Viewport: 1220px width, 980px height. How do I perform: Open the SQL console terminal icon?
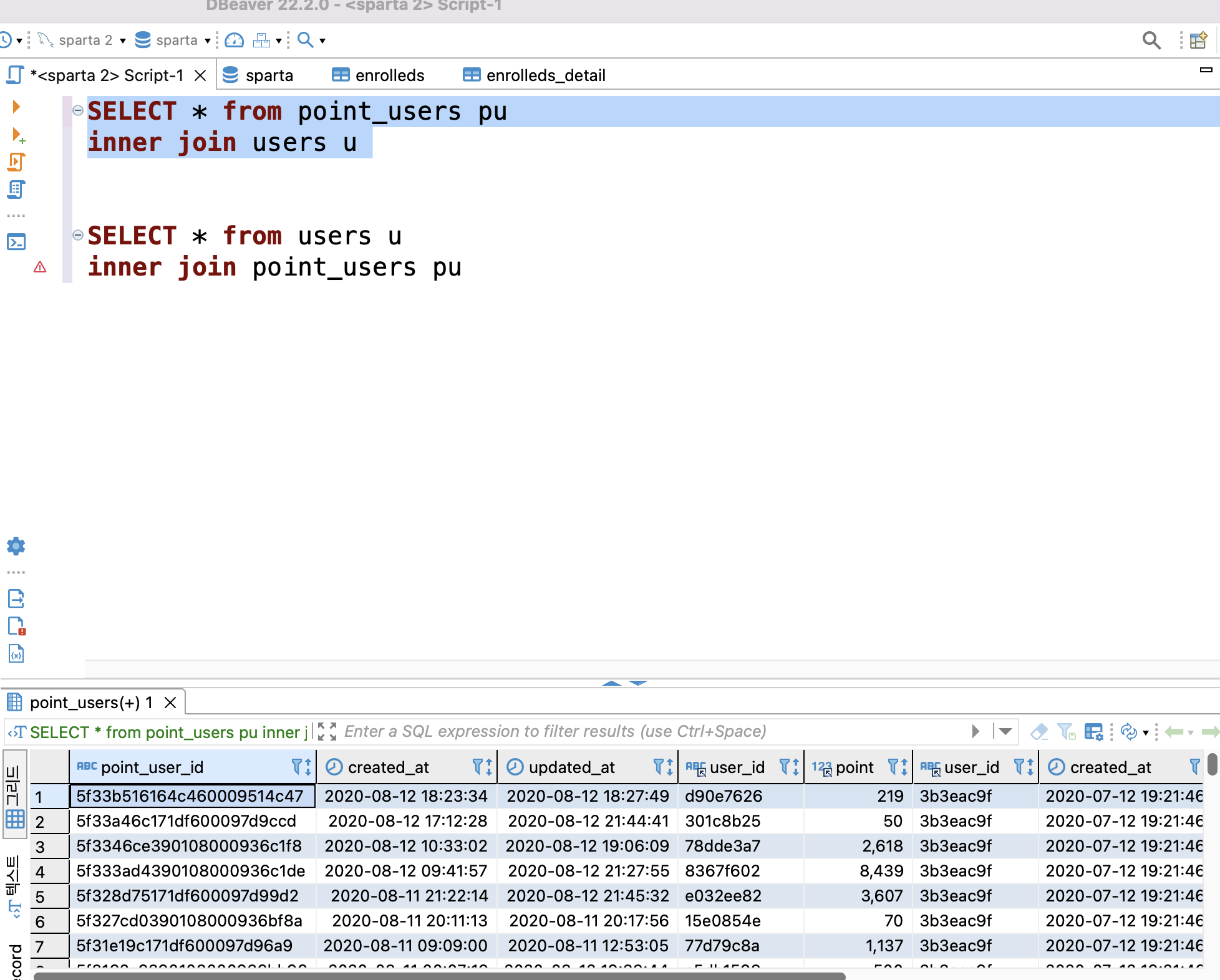[x=16, y=242]
